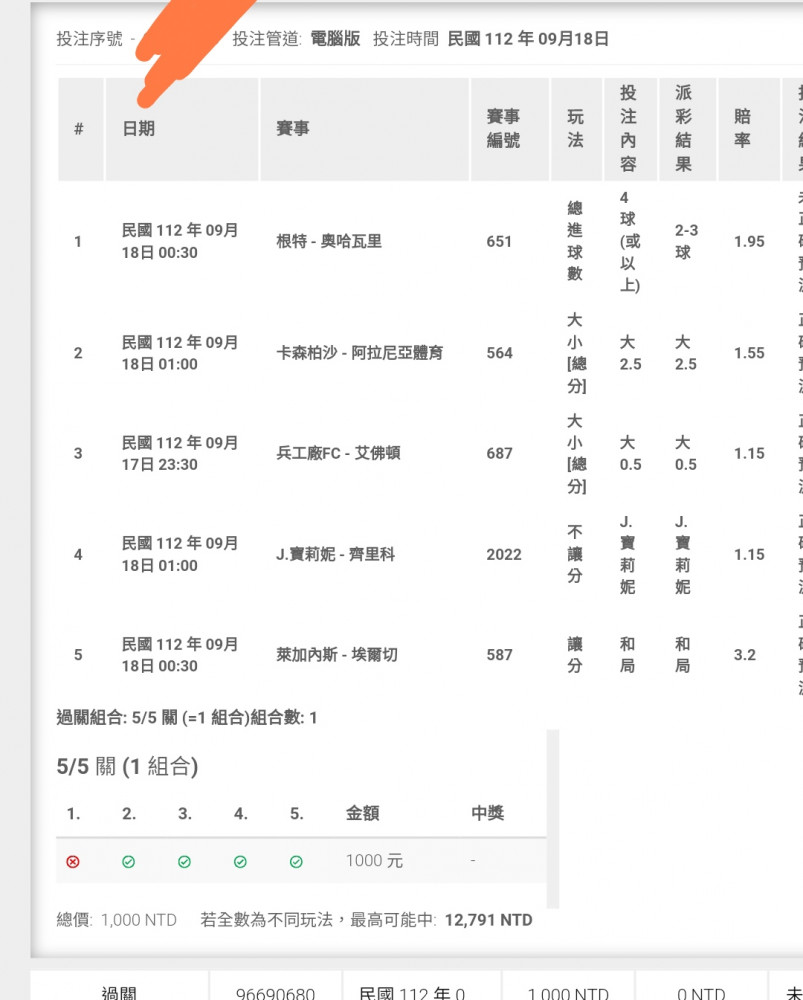Click the maximum payout 12,791 NTD
The width and height of the screenshot is (803, 1000).
pos(489,920)
